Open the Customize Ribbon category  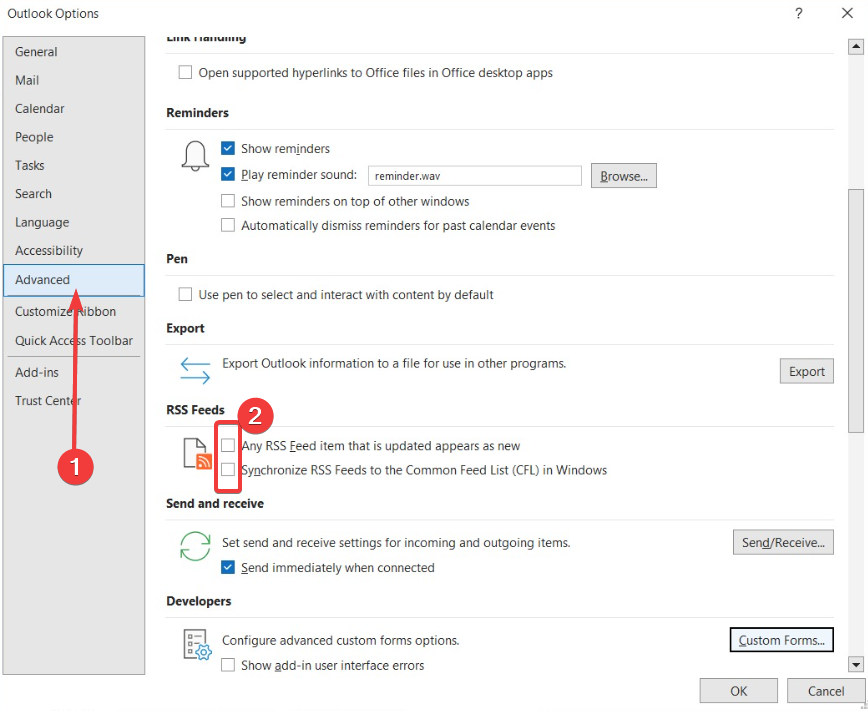(74, 311)
